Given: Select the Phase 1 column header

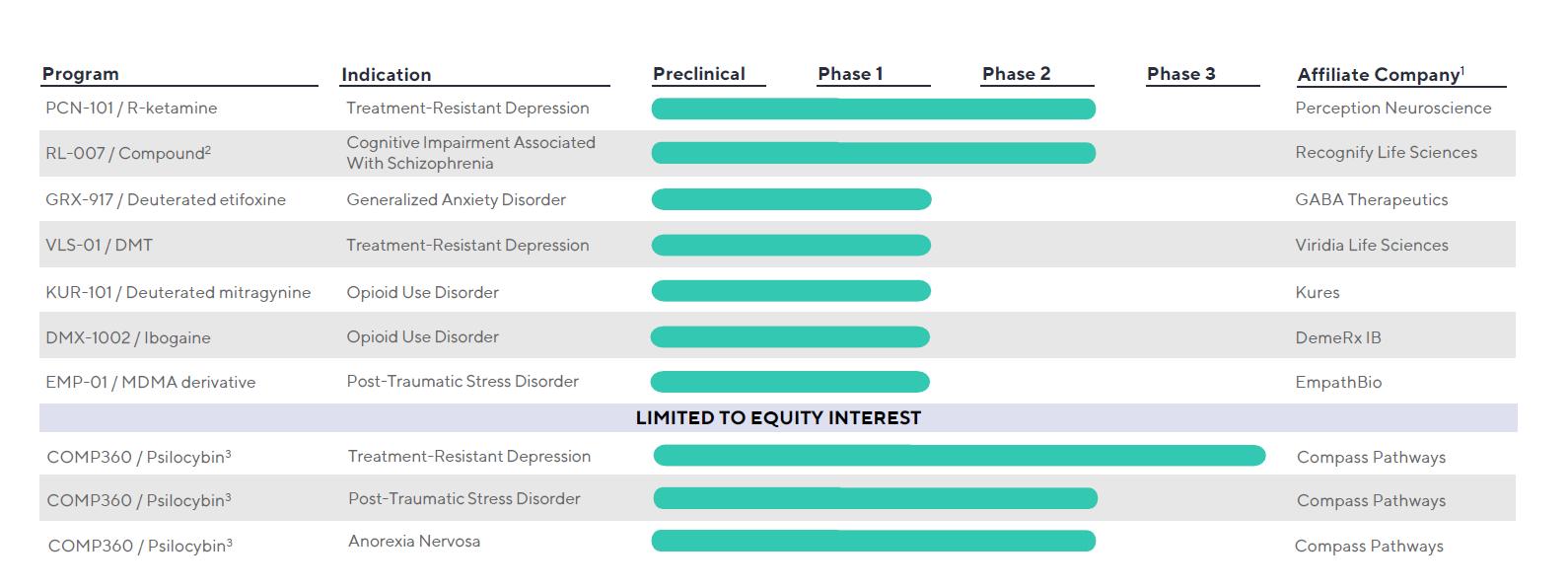Looking at the screenshot, I should pyautogui.click(x=850, y=74).
